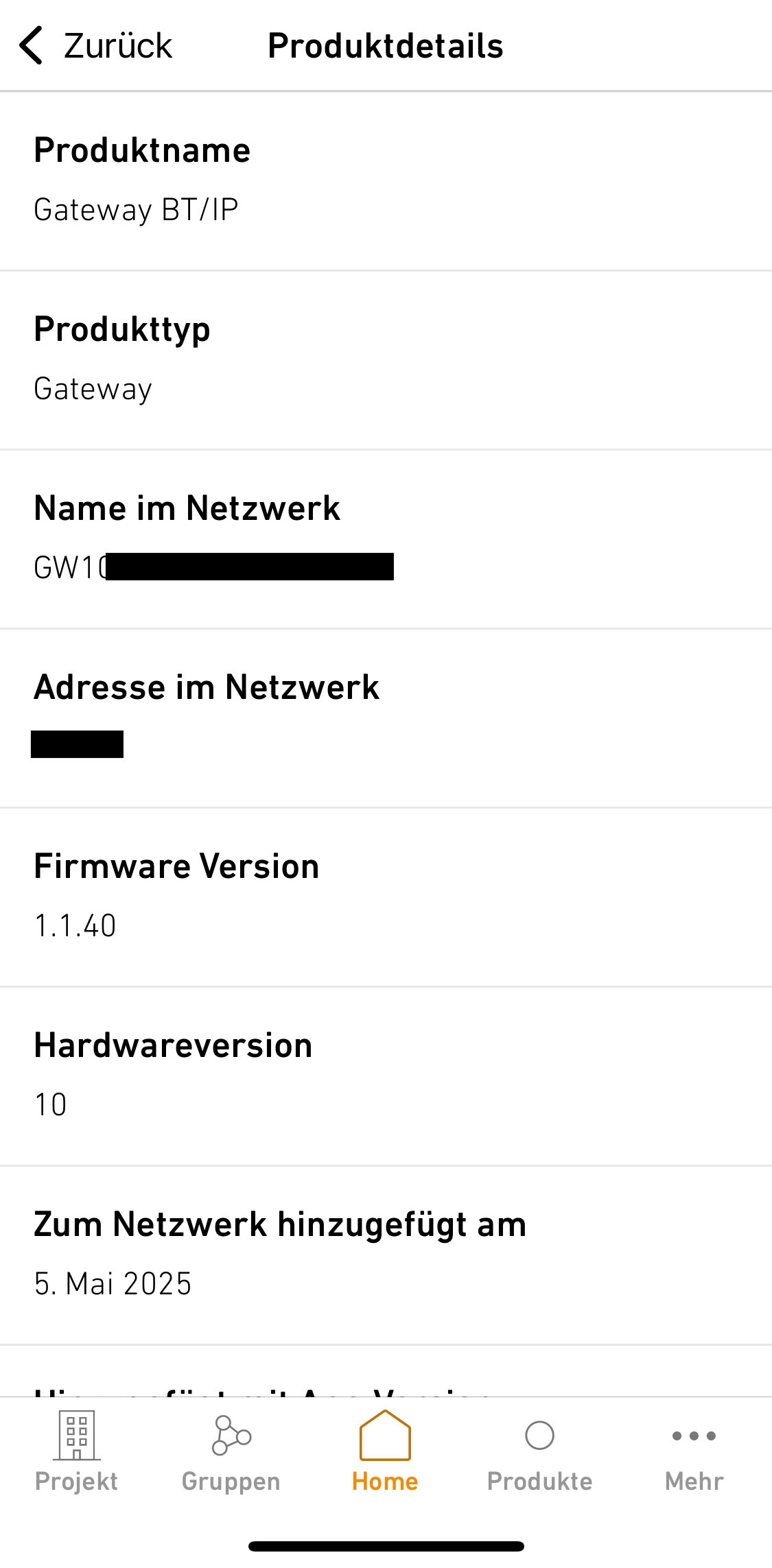Screen dimensions: 772x1568
Task: Go to the Home house icon
Action: [x=385, y=1434]
